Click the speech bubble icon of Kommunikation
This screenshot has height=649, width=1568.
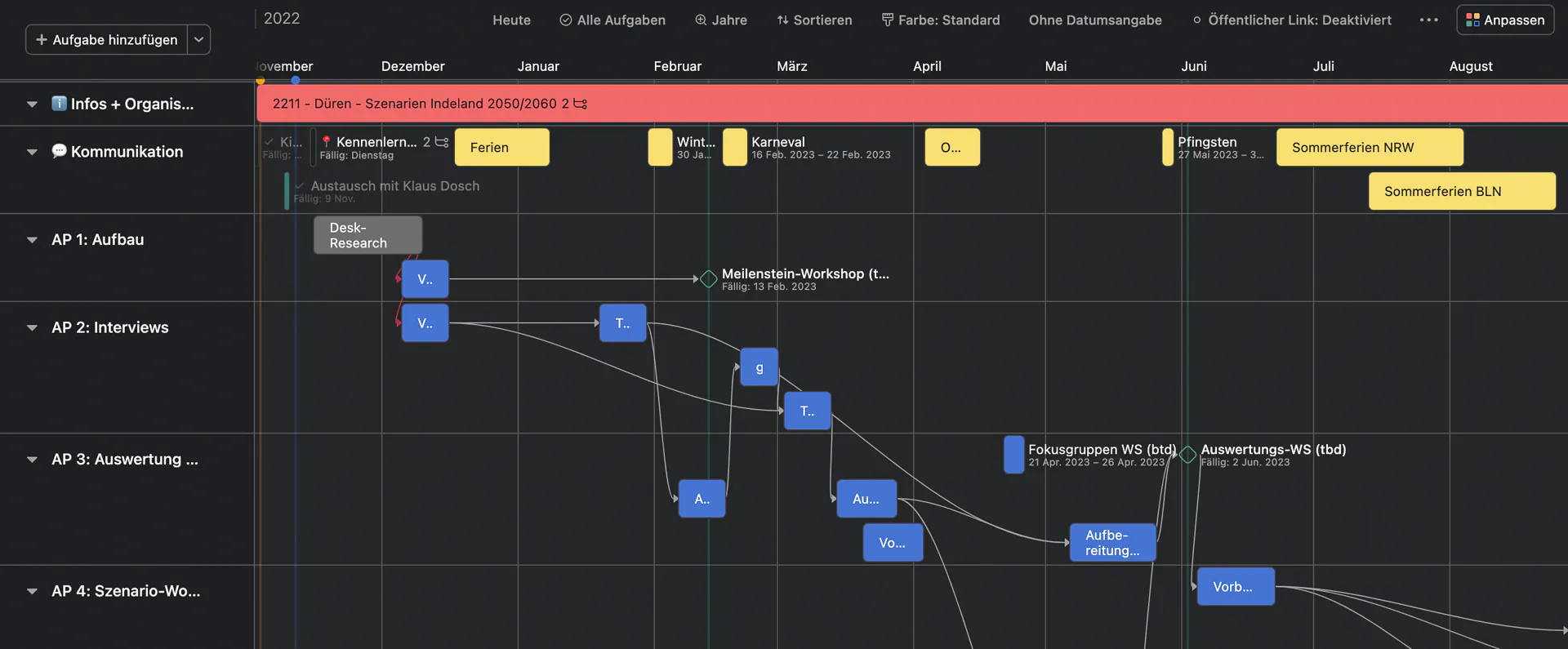59,151
